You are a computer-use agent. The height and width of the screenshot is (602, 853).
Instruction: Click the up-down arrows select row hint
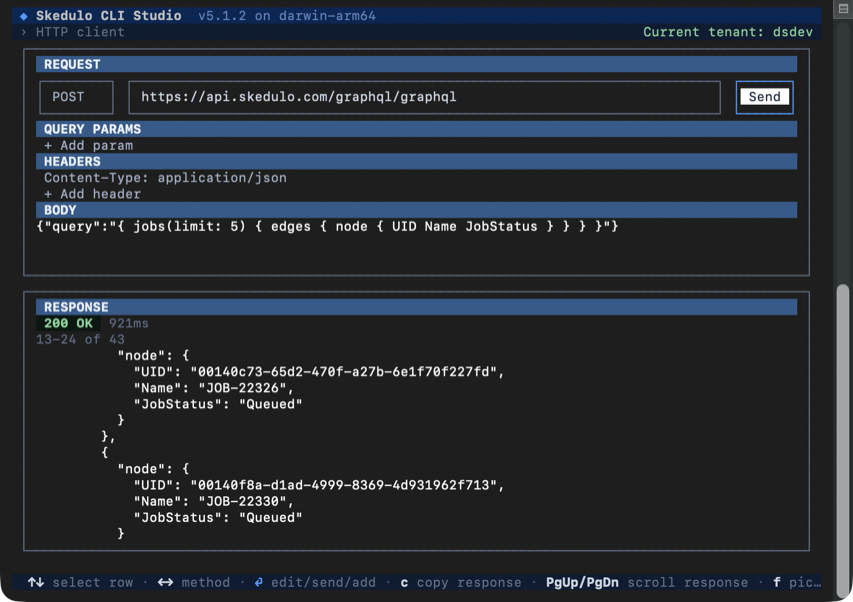click(81, 582)
